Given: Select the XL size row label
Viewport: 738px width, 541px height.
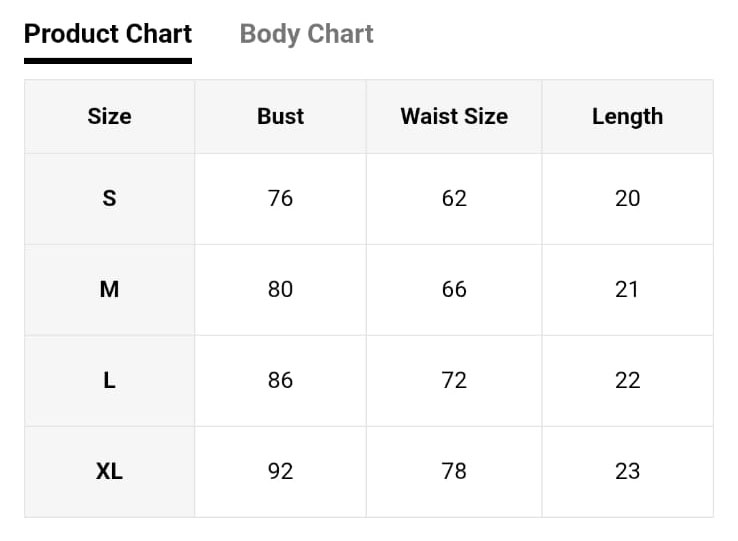Looking at the screenshot, I should (x=109, y=471).
